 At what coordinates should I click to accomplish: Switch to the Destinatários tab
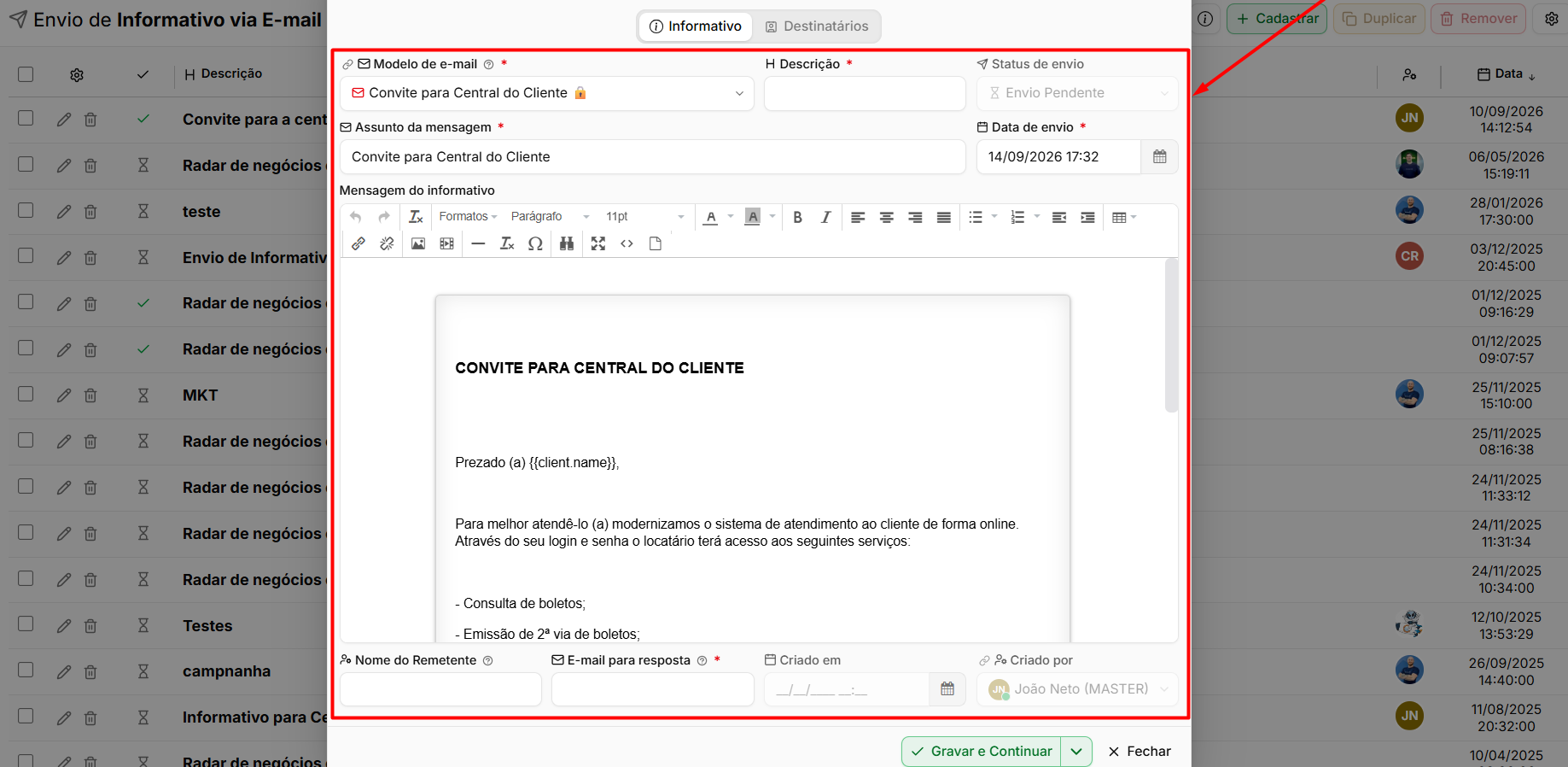817,26
